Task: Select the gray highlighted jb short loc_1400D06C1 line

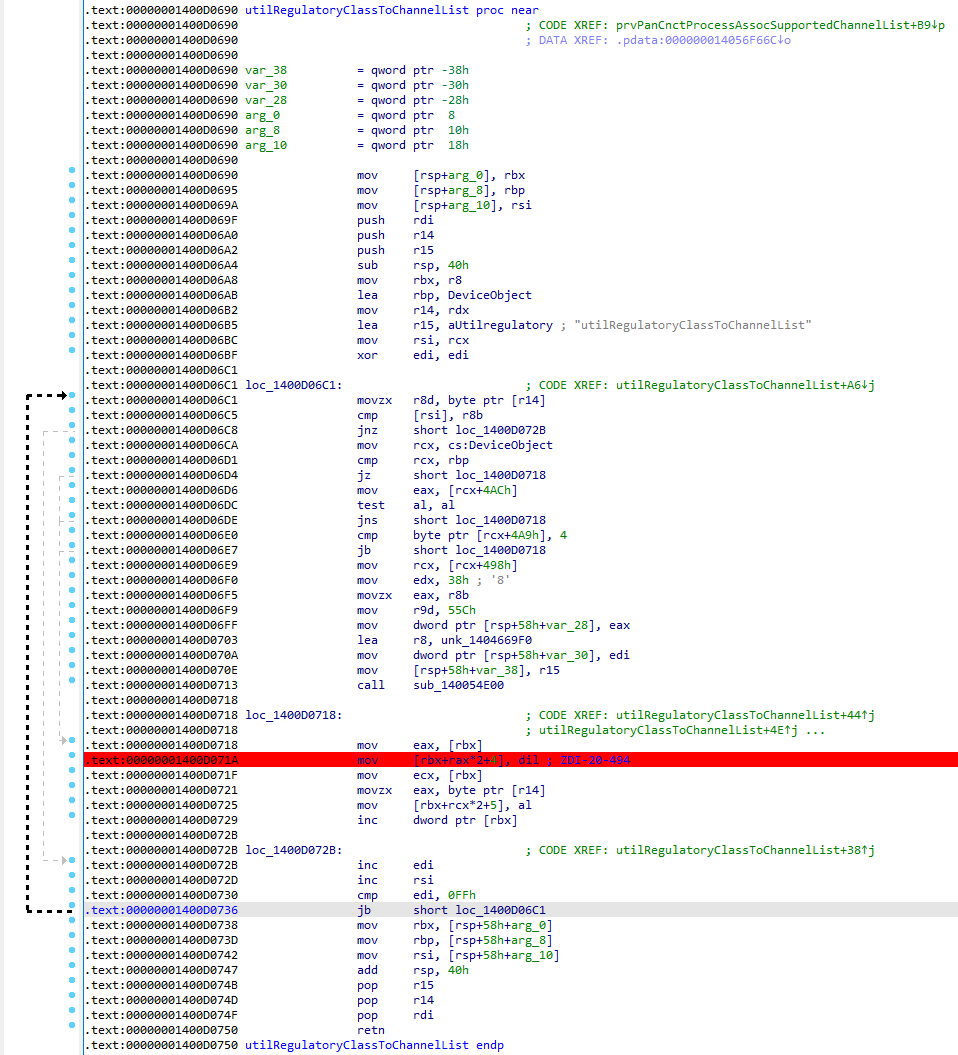Action: (479, 910)
